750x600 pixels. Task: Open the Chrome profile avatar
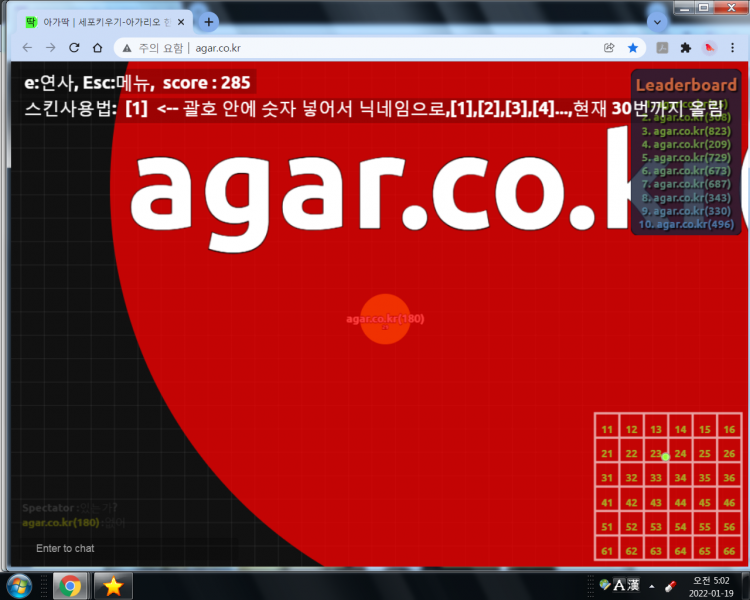[709, 48]
